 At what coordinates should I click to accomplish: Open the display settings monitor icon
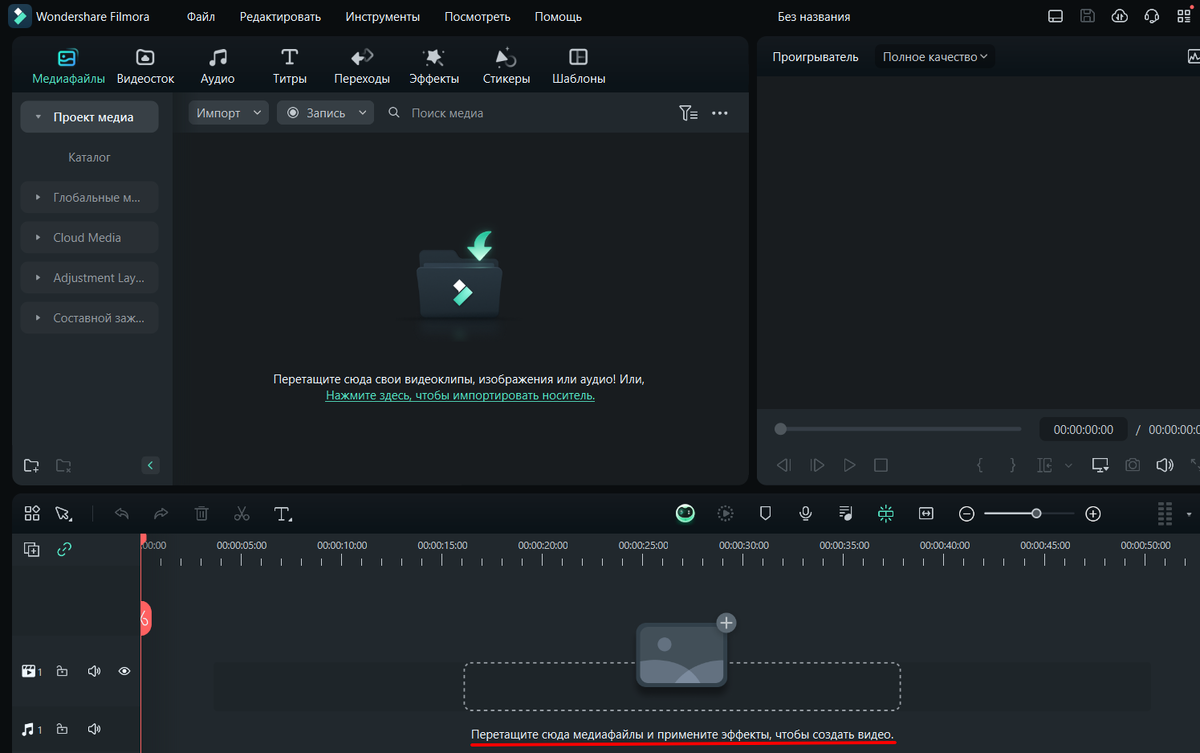point(1100,465)
